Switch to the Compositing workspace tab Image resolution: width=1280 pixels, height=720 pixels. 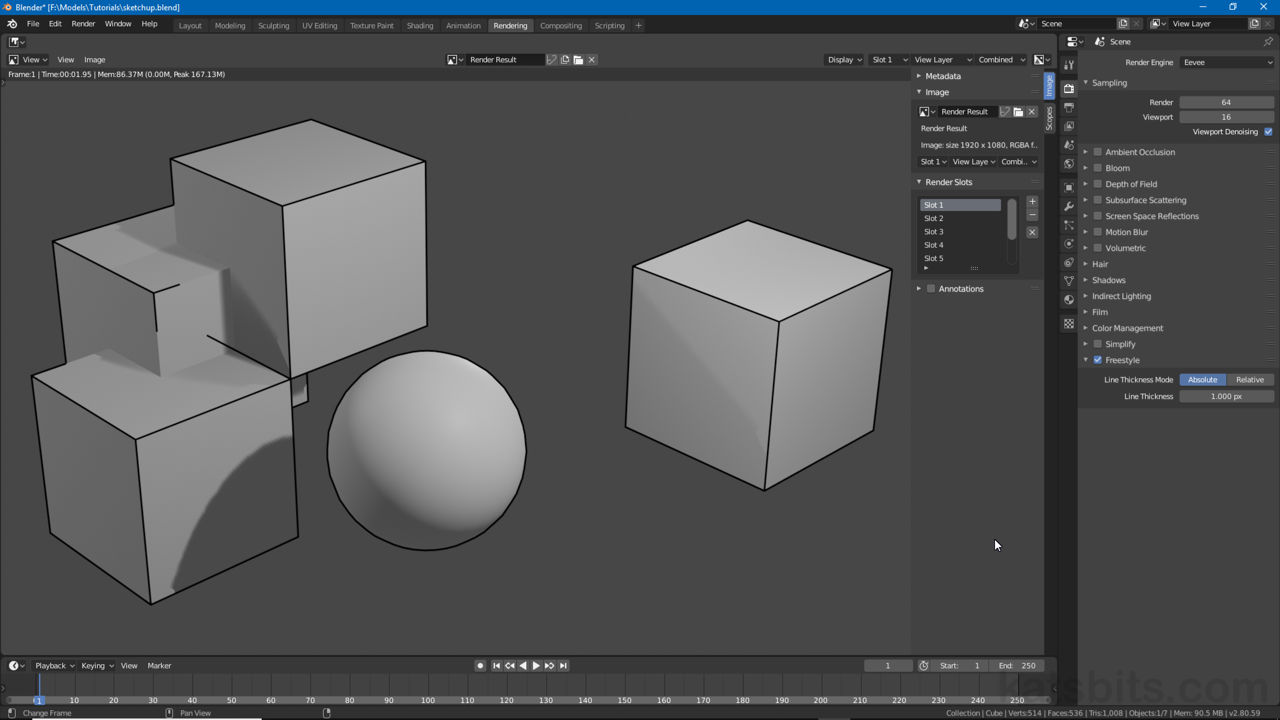(x=561, y=25)
